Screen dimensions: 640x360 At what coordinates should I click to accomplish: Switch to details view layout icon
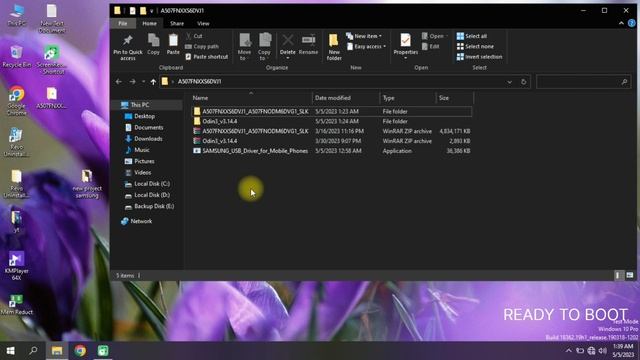click(x=618, y=276)
